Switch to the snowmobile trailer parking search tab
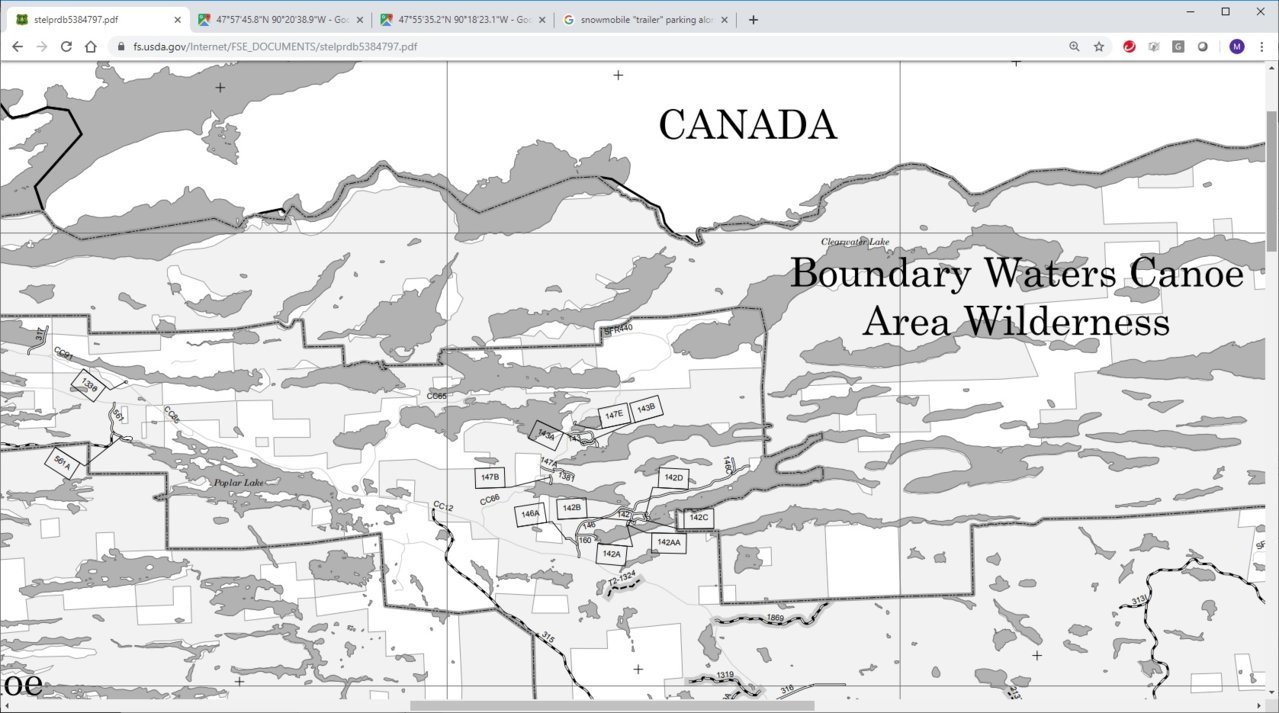This screenshot has height=713, width=1279. (x=646, y=19)
